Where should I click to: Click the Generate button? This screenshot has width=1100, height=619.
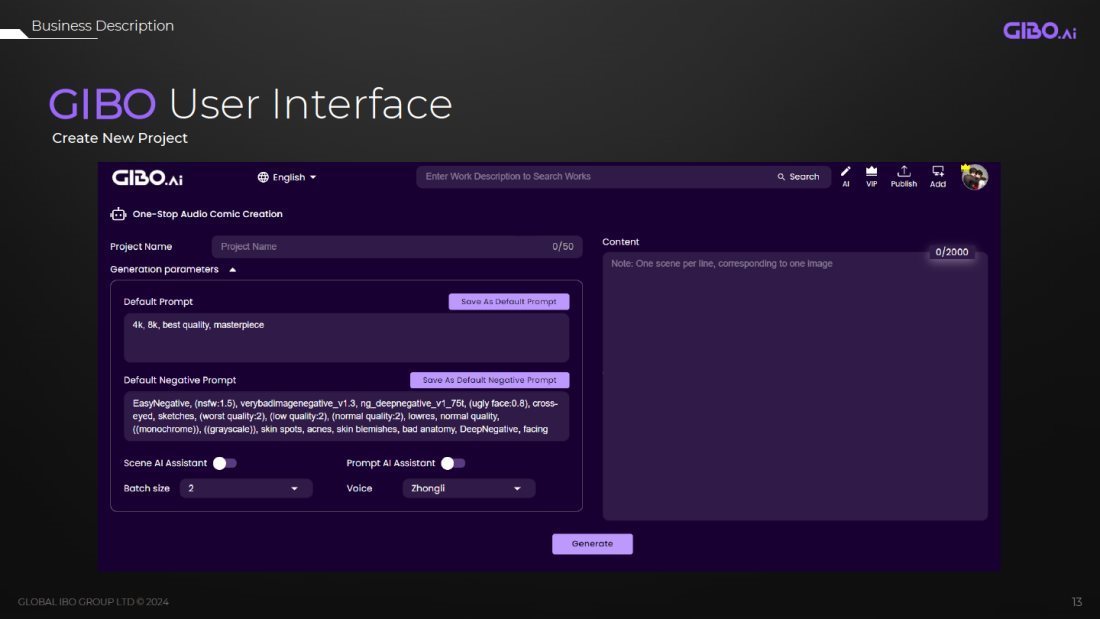pyautogui.click(x=592, y=544)
